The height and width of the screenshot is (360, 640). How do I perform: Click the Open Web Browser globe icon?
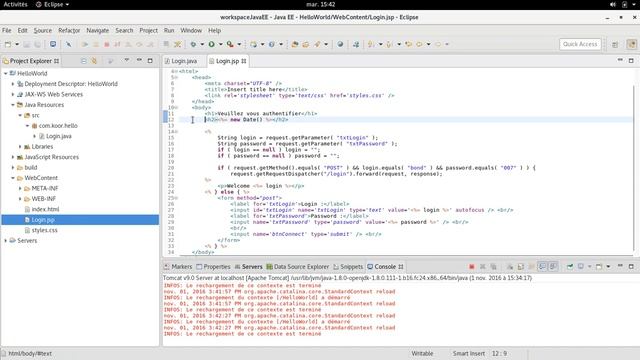click(340, 44)
